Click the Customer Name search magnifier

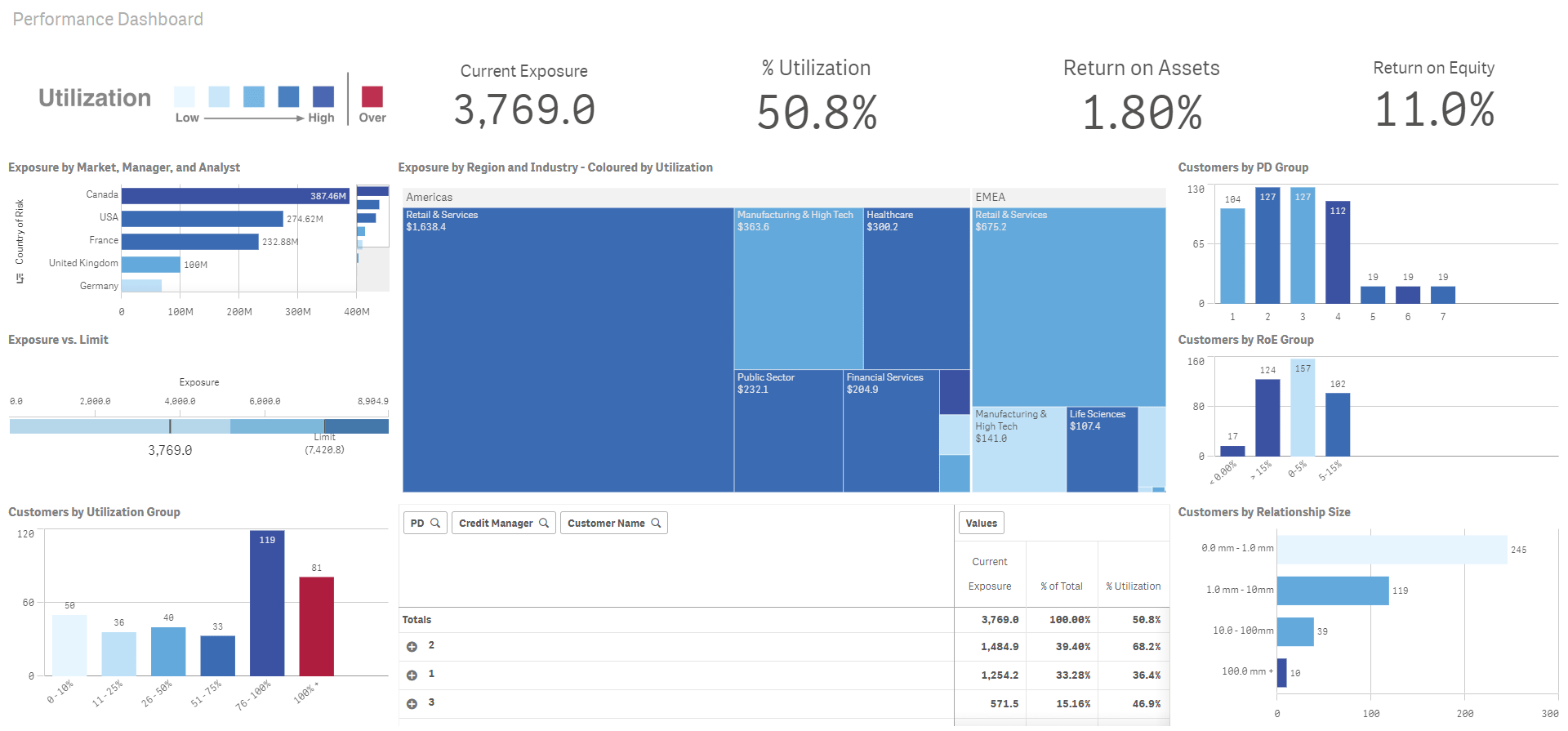pyautogui.click(x=656, y=523)
